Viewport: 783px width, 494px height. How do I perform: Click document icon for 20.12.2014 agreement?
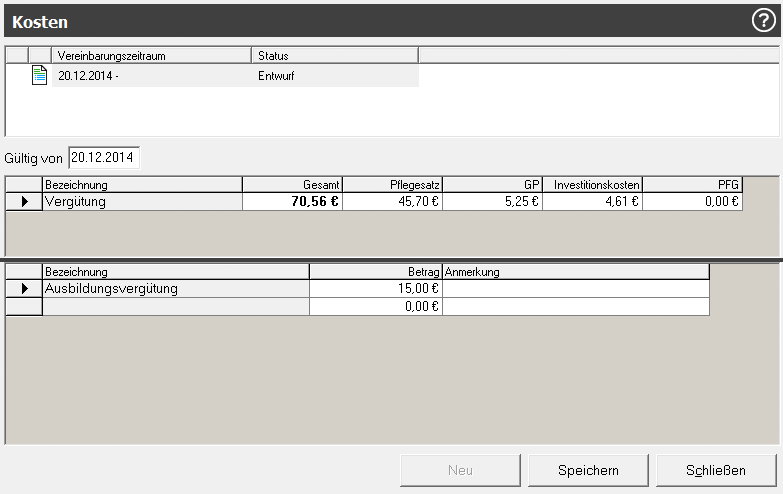coord(40,75)
